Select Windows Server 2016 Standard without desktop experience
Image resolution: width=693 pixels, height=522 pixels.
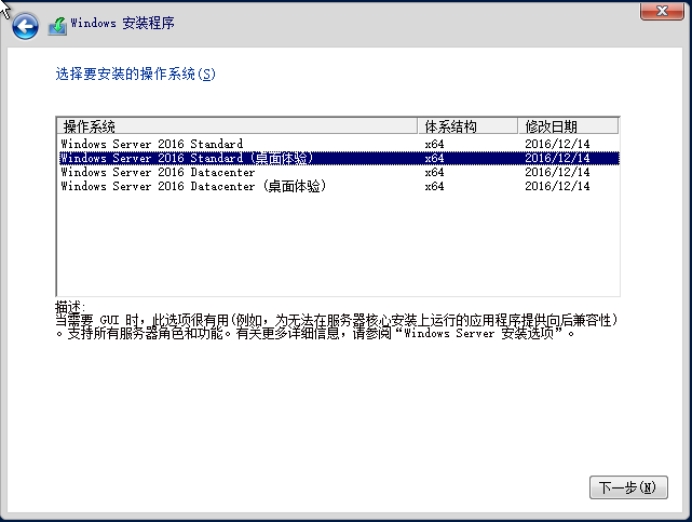click(x=152, y=144)
